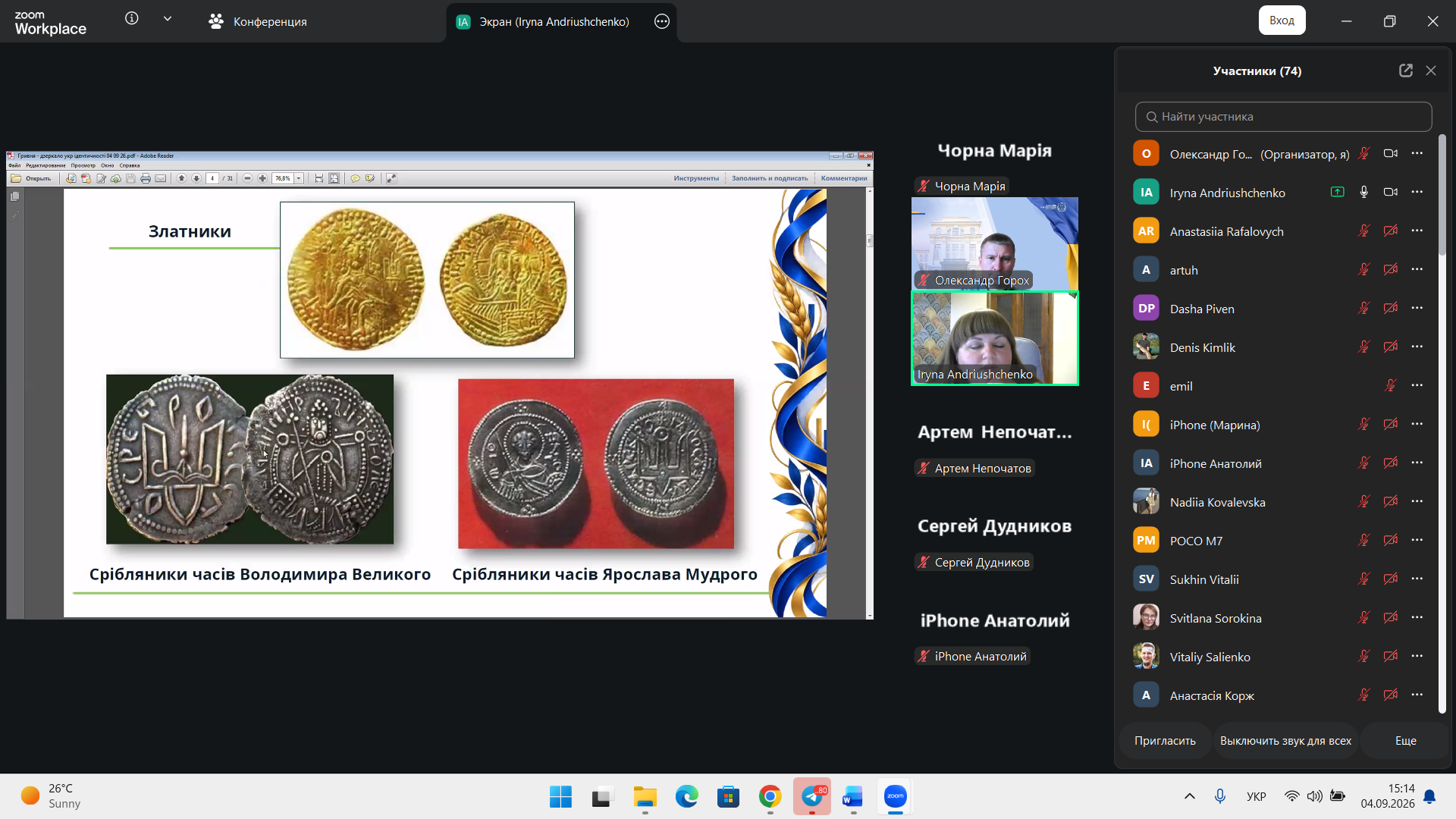The height and width of the screenshot is (819, 1456).
Task: Click Выключить звук для всех button
Action: point(1285,741)
